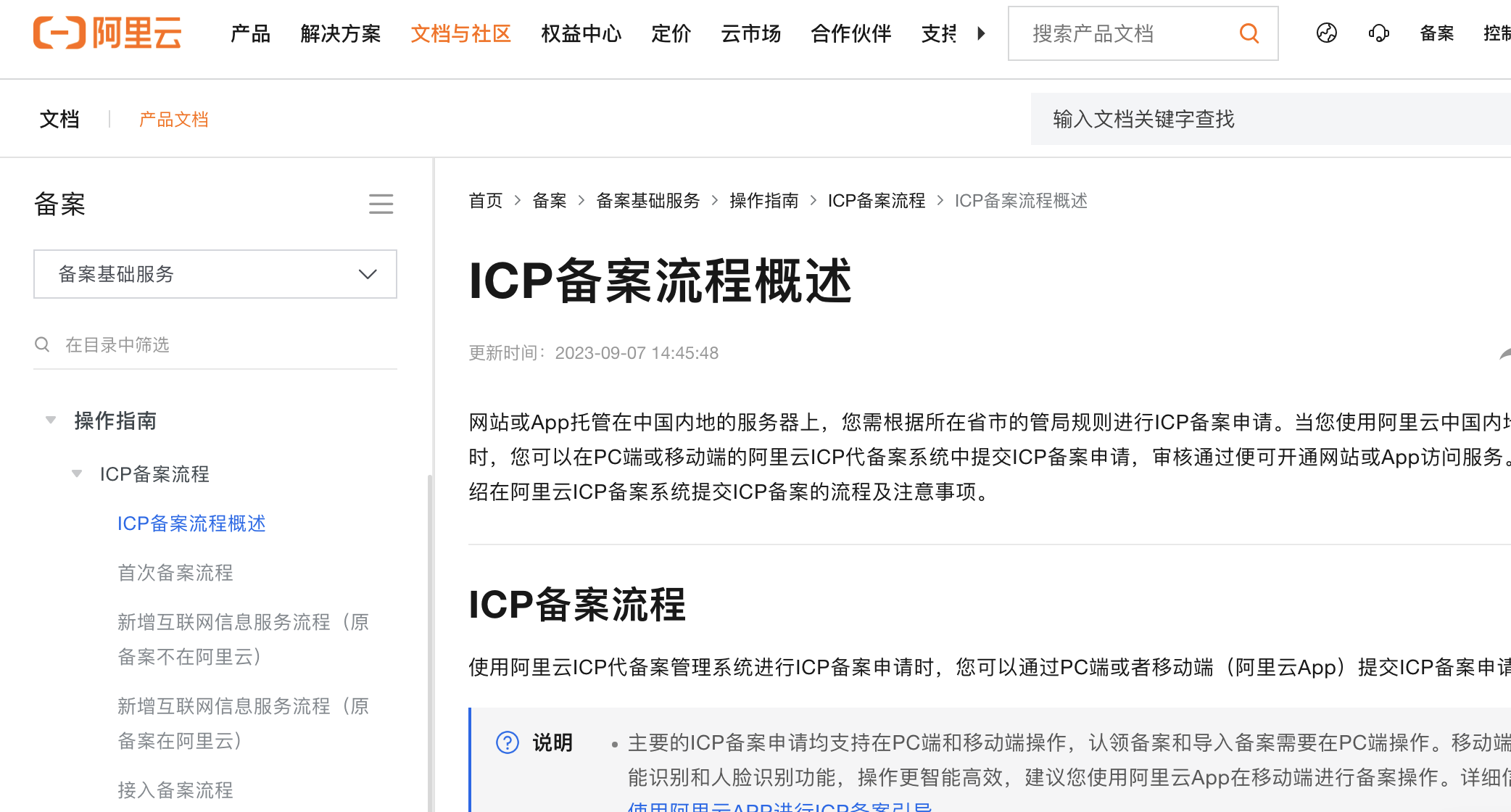Viewport: 1511px width, 812px height.
Task: Toggle the sidebar hamburger menu icon
Action: [x=381, y=204]
